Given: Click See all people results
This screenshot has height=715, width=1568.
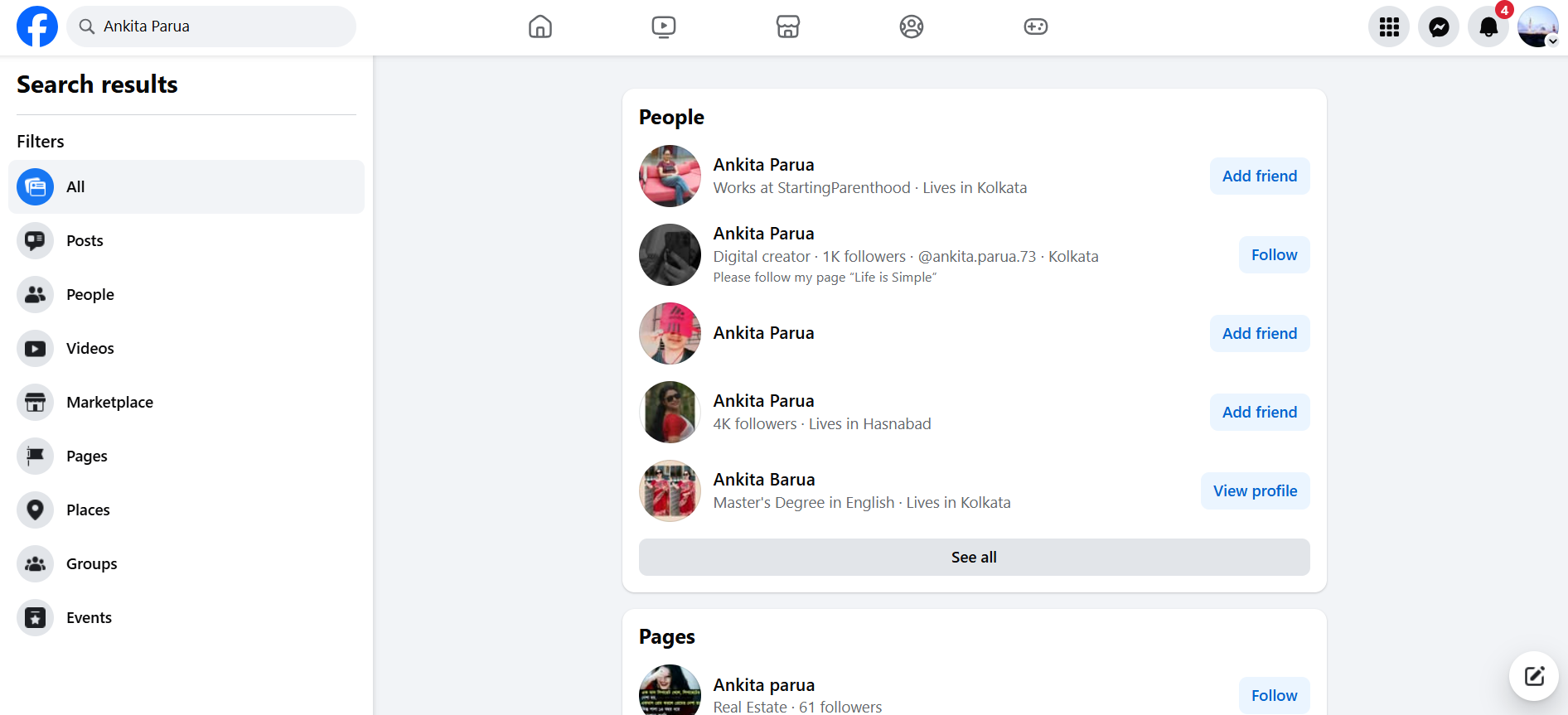Looking at the screenshot, I should click(x=975, y=558).
